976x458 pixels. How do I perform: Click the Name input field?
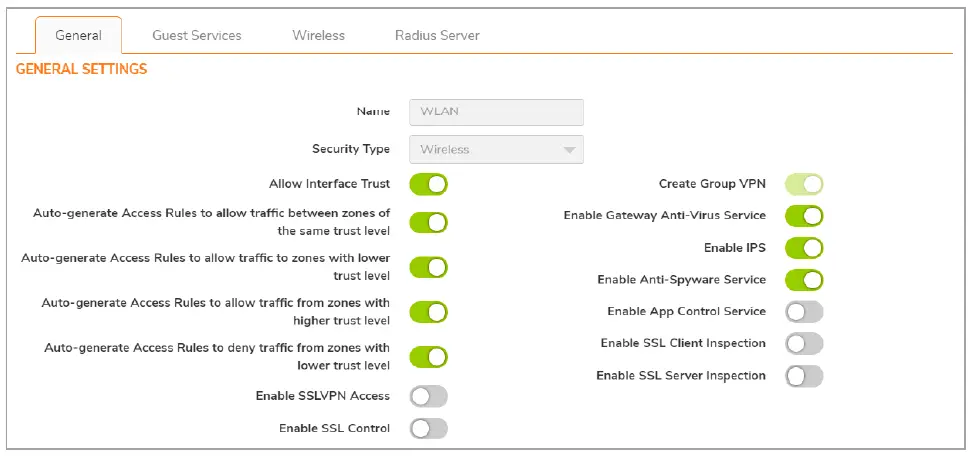click(x=496, y=112)
